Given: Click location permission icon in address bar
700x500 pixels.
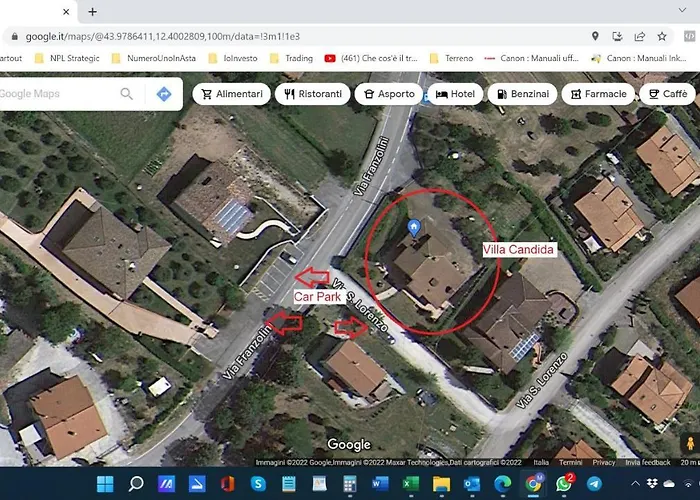Looking at the screenshot, I should 595,36.
